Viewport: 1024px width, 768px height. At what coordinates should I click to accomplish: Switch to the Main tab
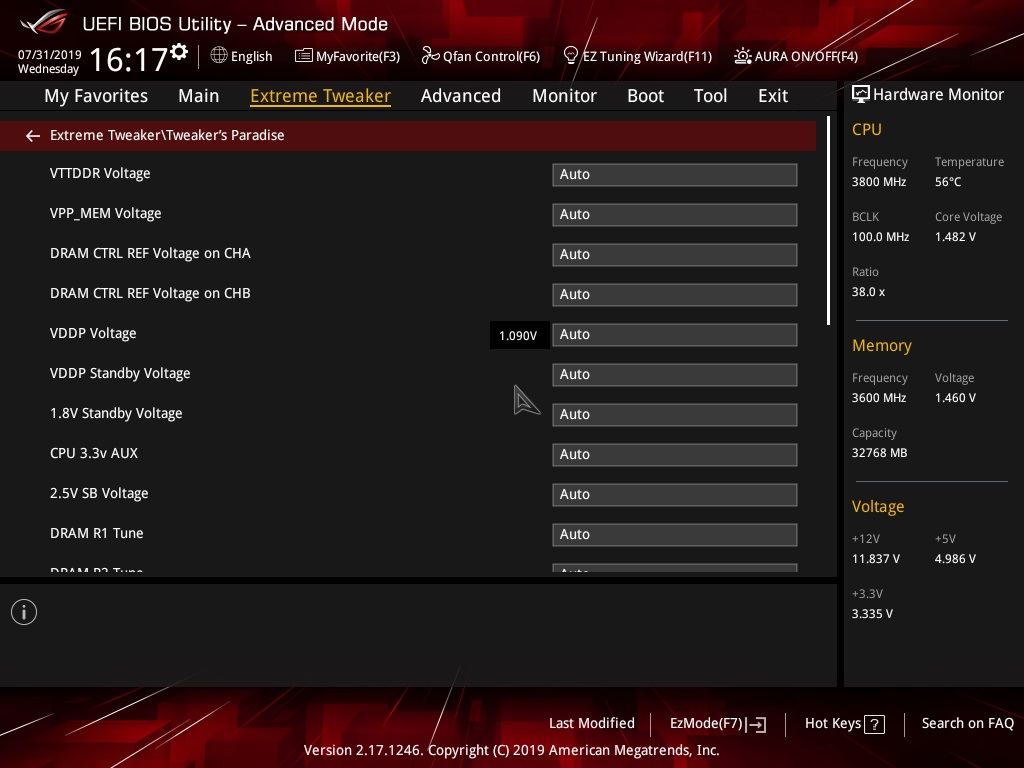coord(199,96)
